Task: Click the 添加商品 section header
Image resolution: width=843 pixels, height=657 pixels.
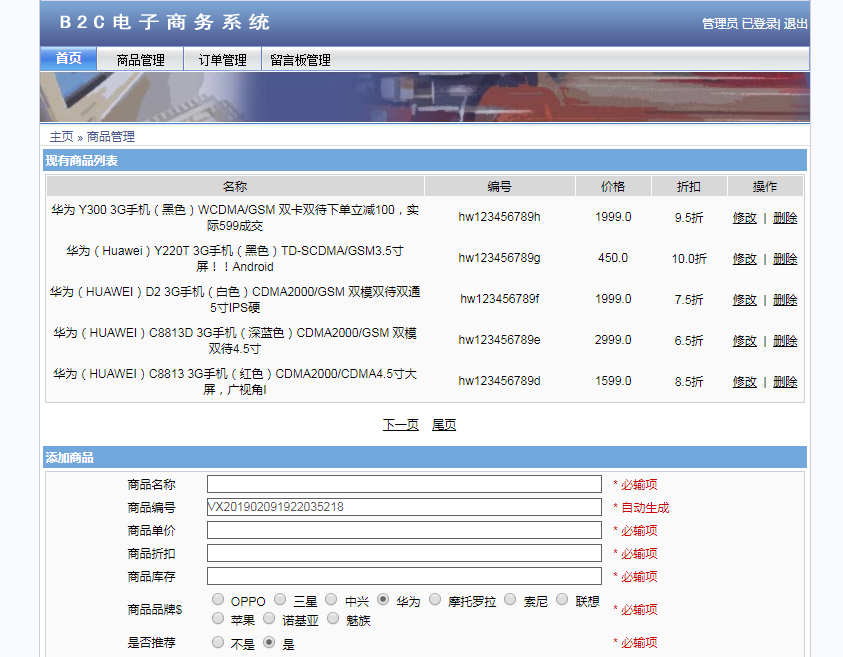Action: (425, 458)
